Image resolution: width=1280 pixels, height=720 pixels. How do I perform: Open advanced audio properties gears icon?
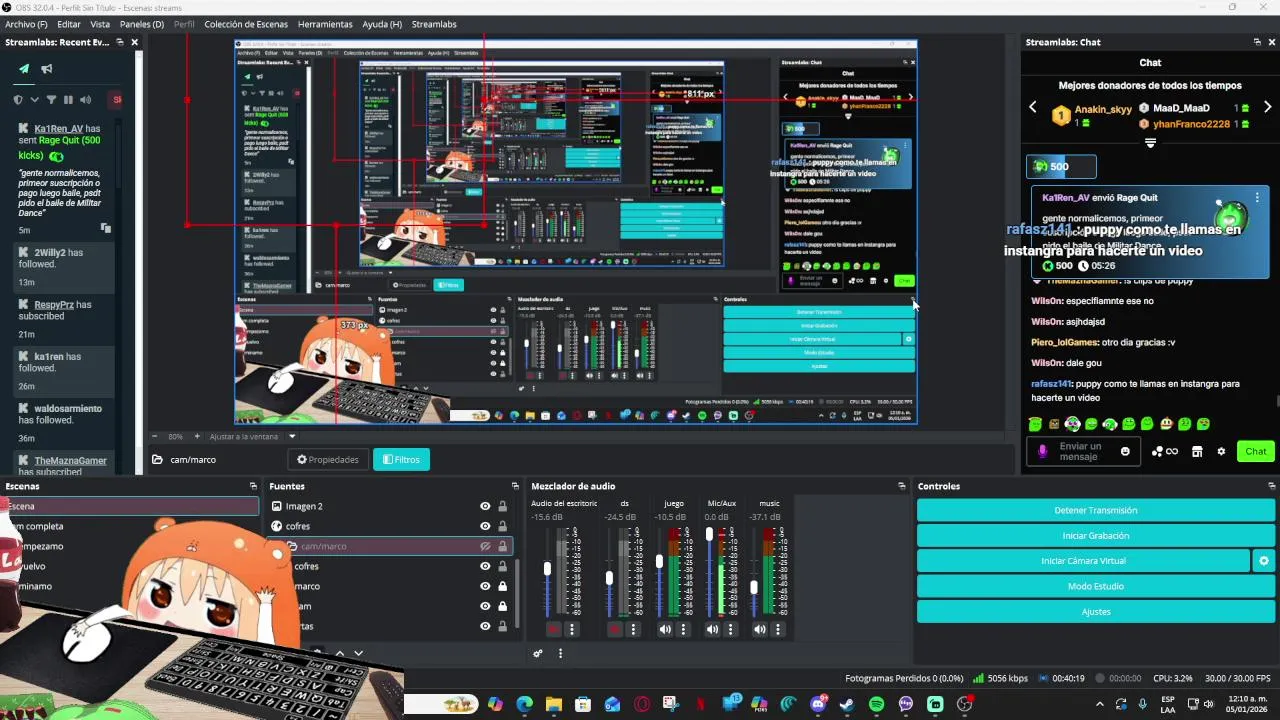(x=538, y=653)
